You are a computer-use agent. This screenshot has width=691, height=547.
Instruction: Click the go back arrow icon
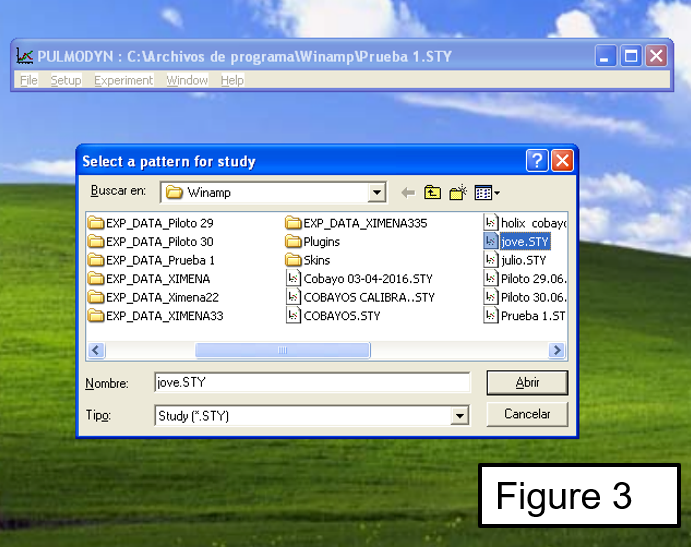(408, 193)
